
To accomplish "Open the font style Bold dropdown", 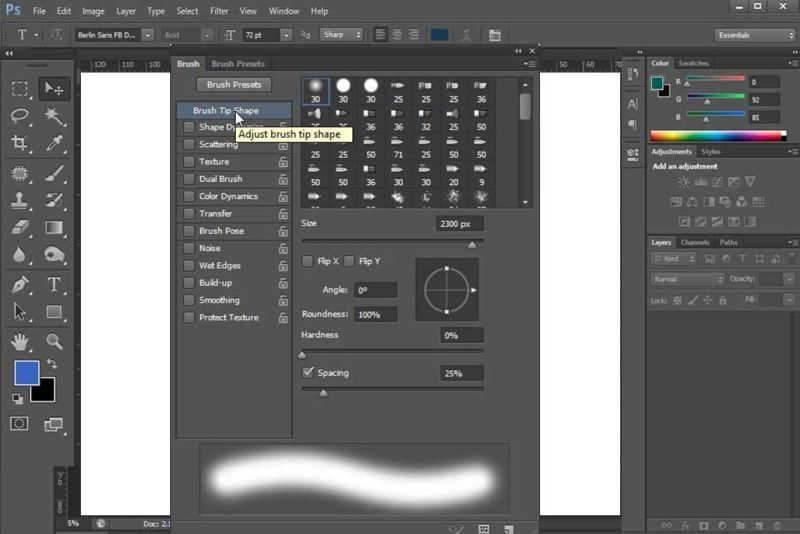I will point(206,35).
